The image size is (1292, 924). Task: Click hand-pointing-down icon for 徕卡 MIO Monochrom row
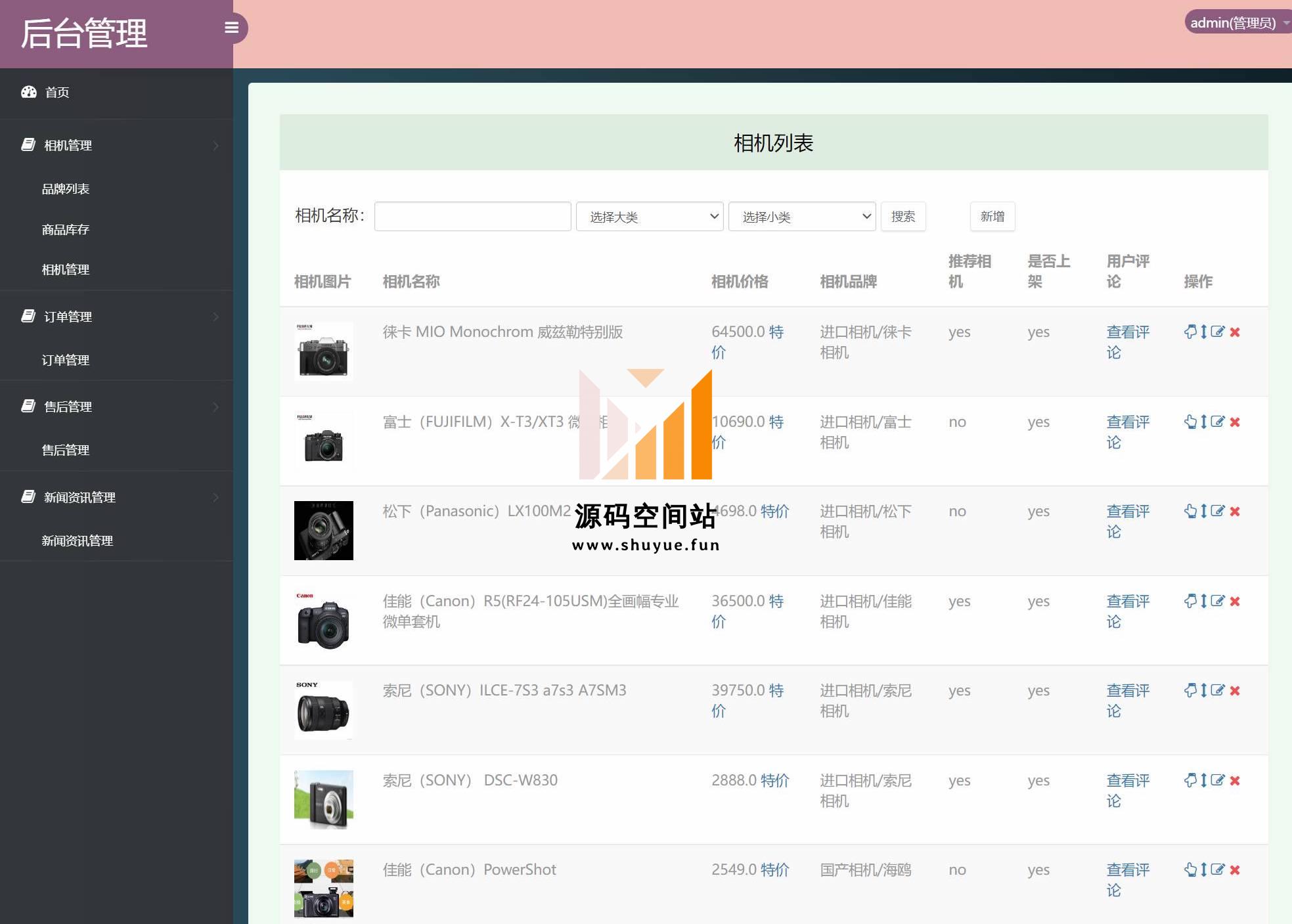click(1190, 332)
